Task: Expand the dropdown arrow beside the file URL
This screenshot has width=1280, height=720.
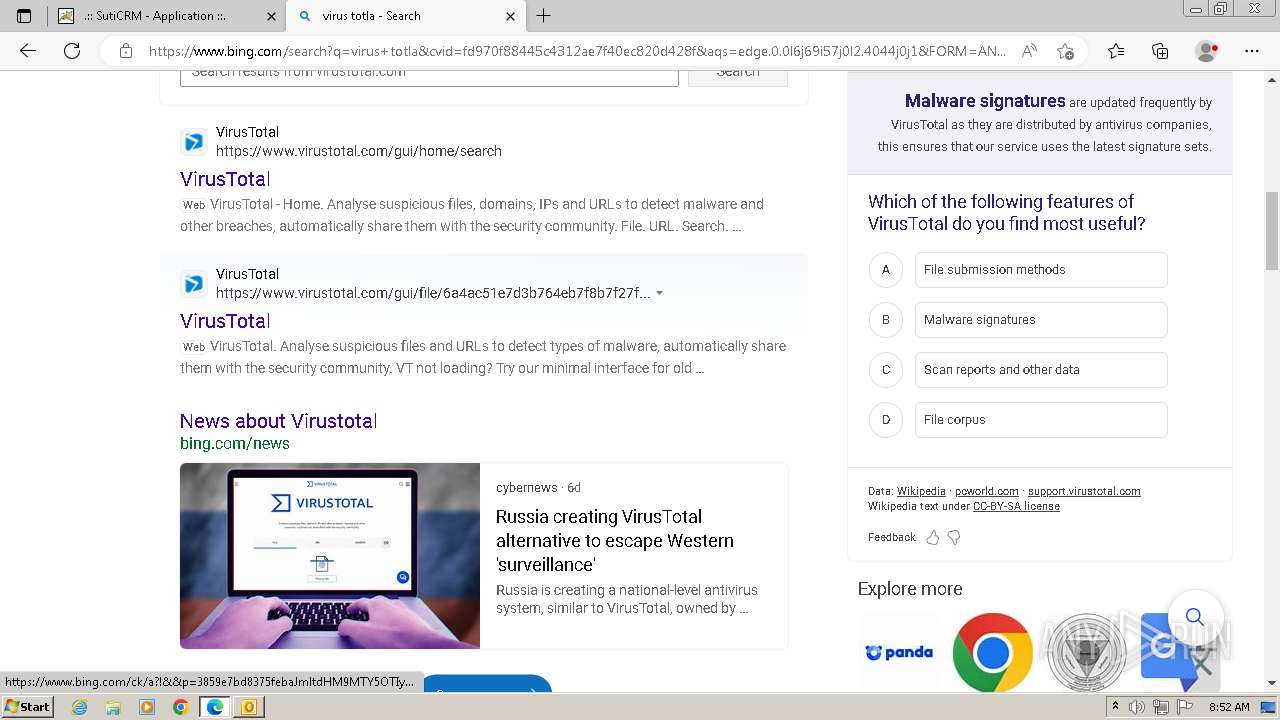Action: coord(659,293)
